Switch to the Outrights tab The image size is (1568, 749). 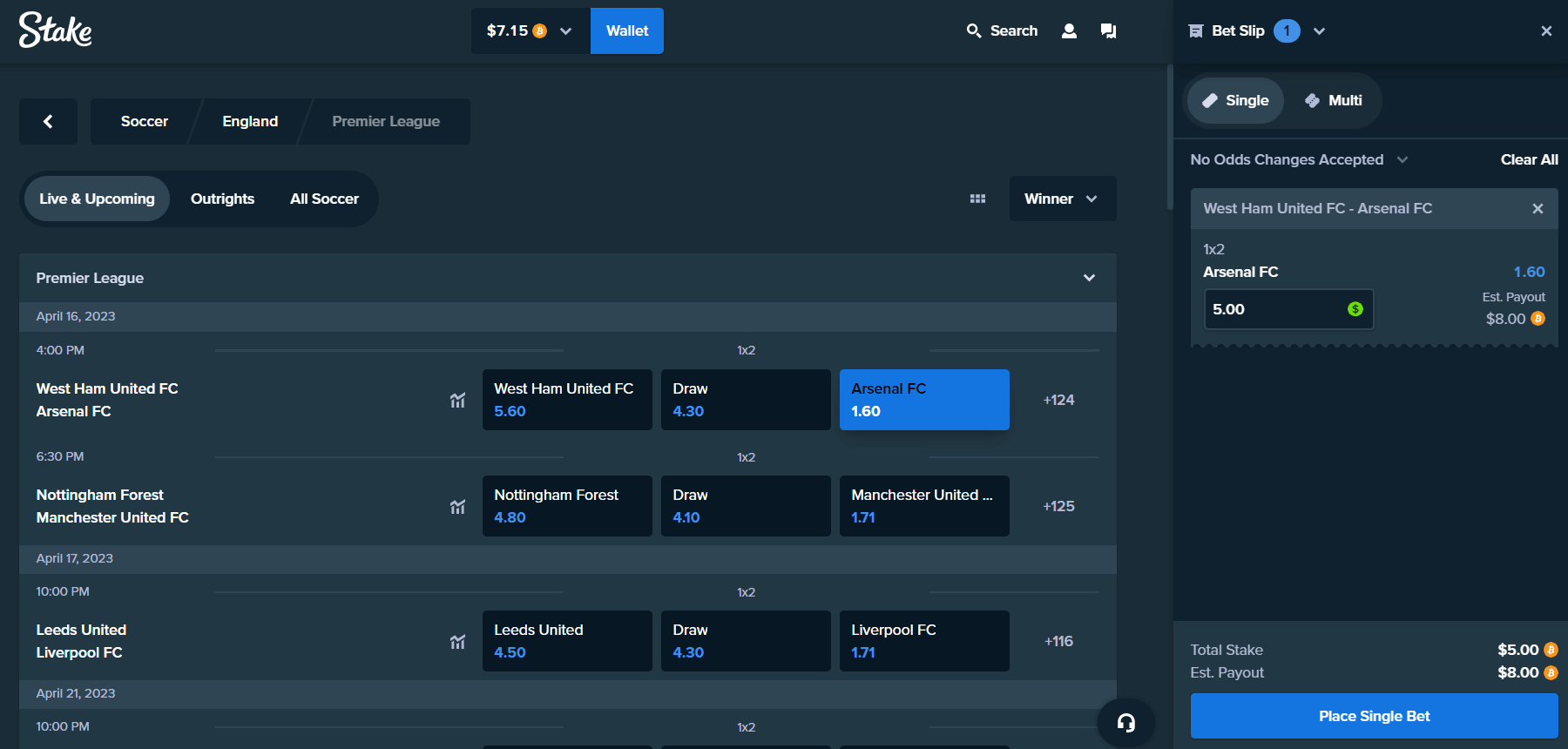222,199
